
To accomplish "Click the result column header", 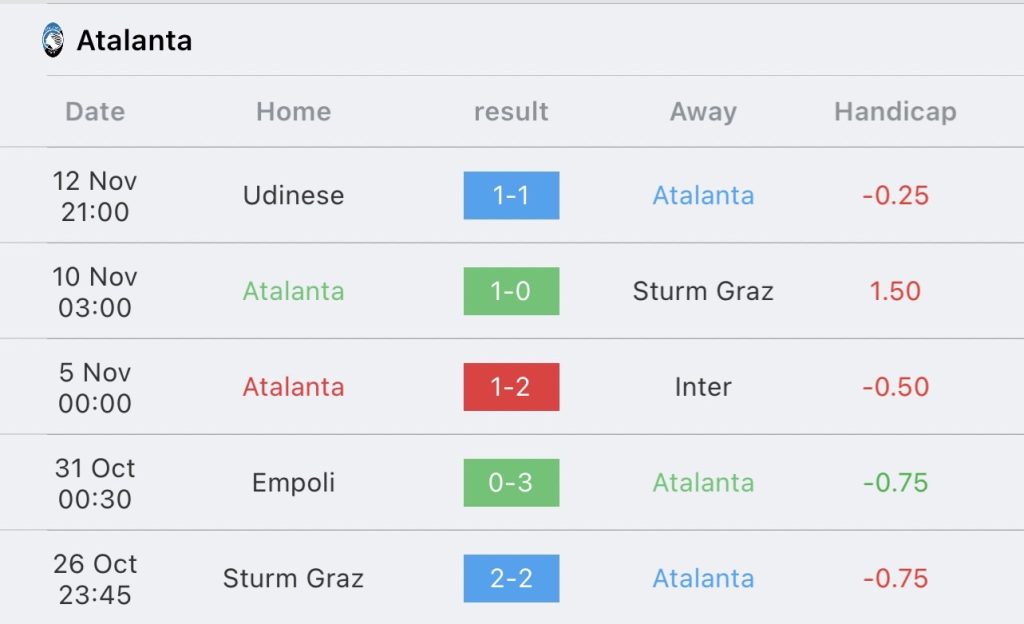I will coord(511,112).
